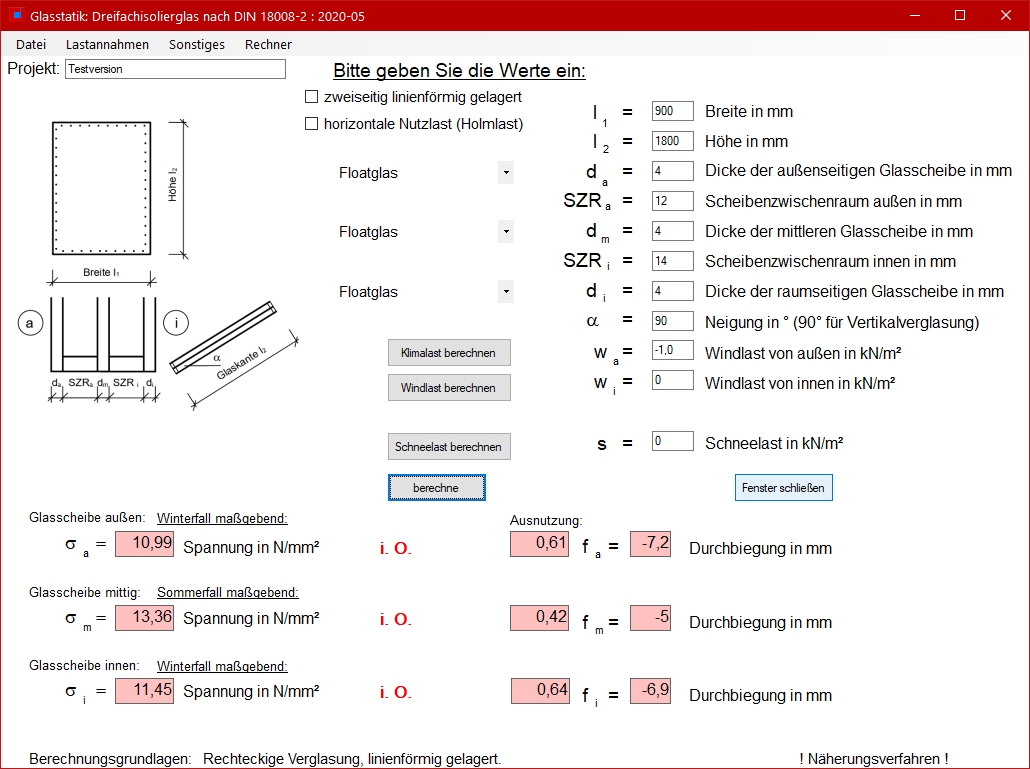Click the '! Näherungsverfahren !' note
This screenshot has height=769, width=1030.
point(874,758)
